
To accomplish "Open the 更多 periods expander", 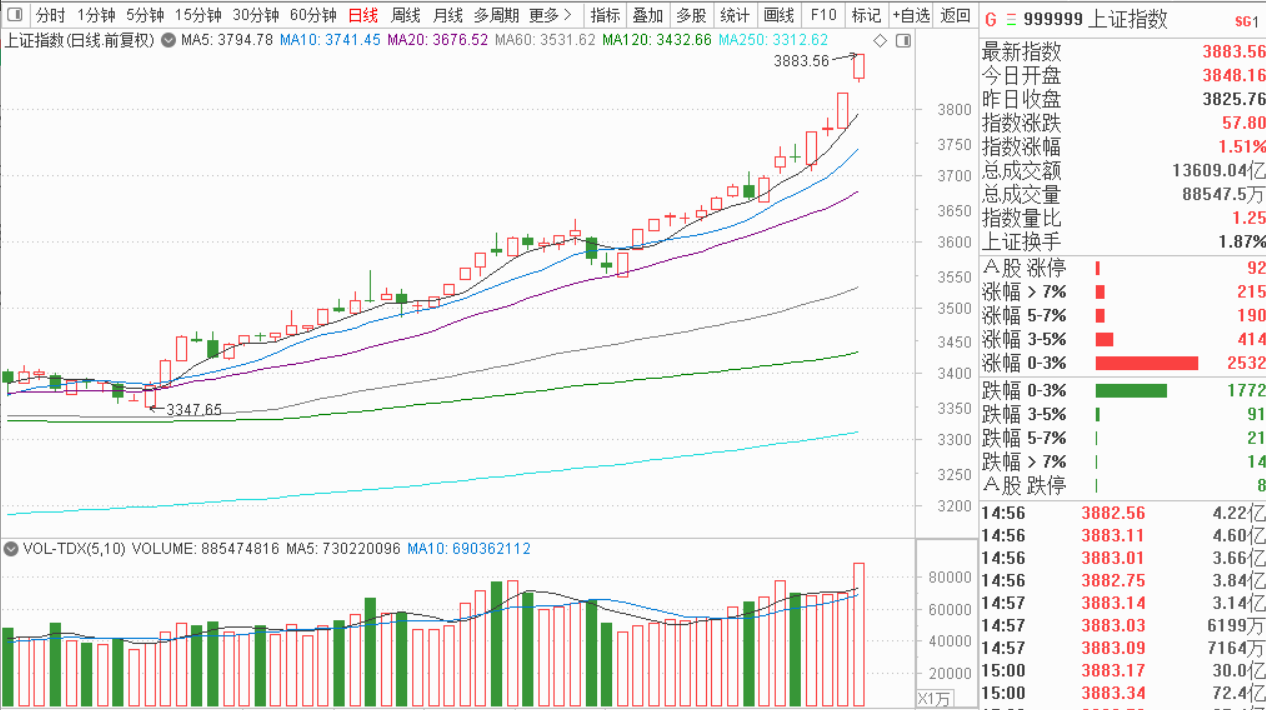I will (x=551, y=15).
